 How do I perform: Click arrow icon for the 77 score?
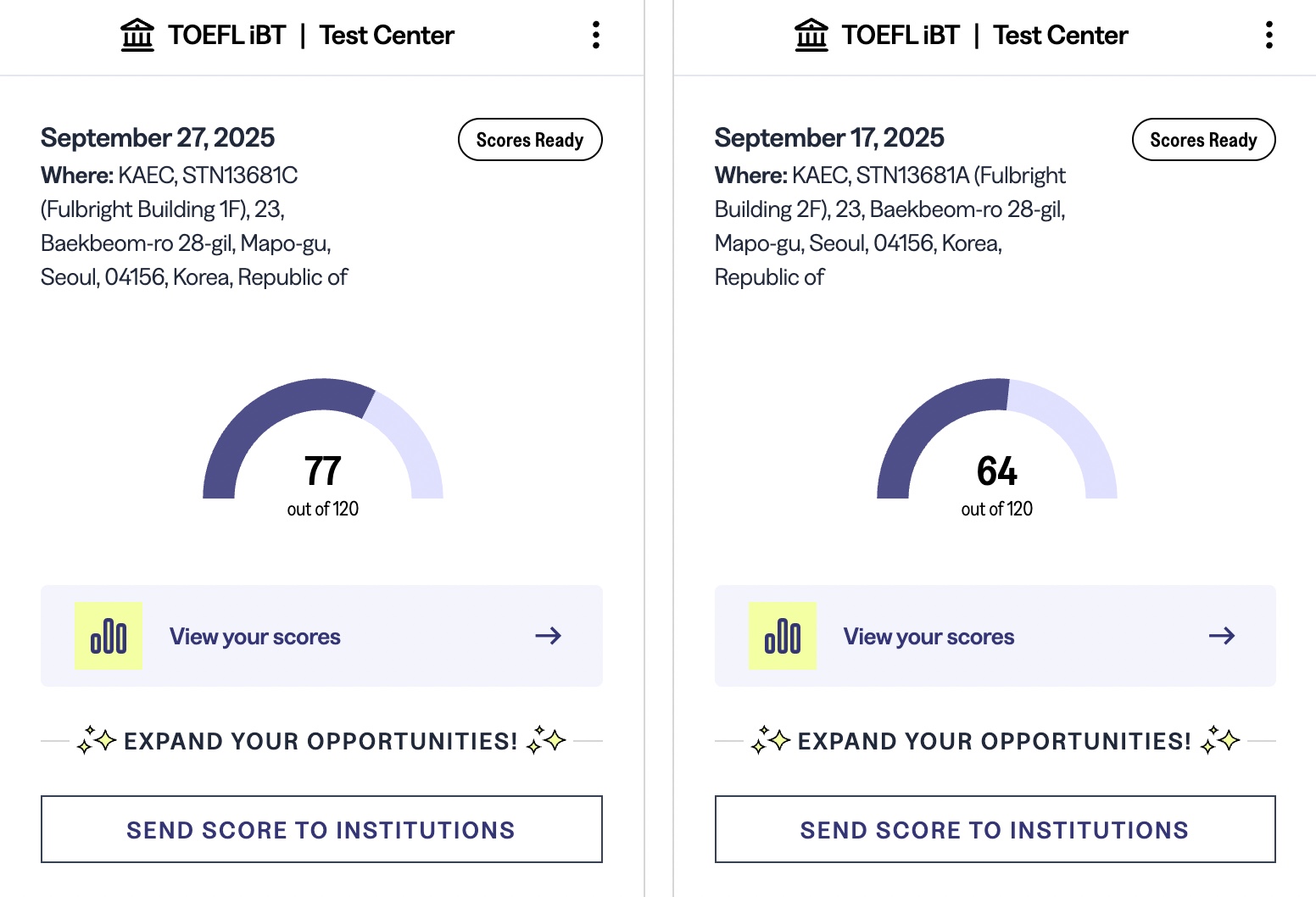click(549, 636)
